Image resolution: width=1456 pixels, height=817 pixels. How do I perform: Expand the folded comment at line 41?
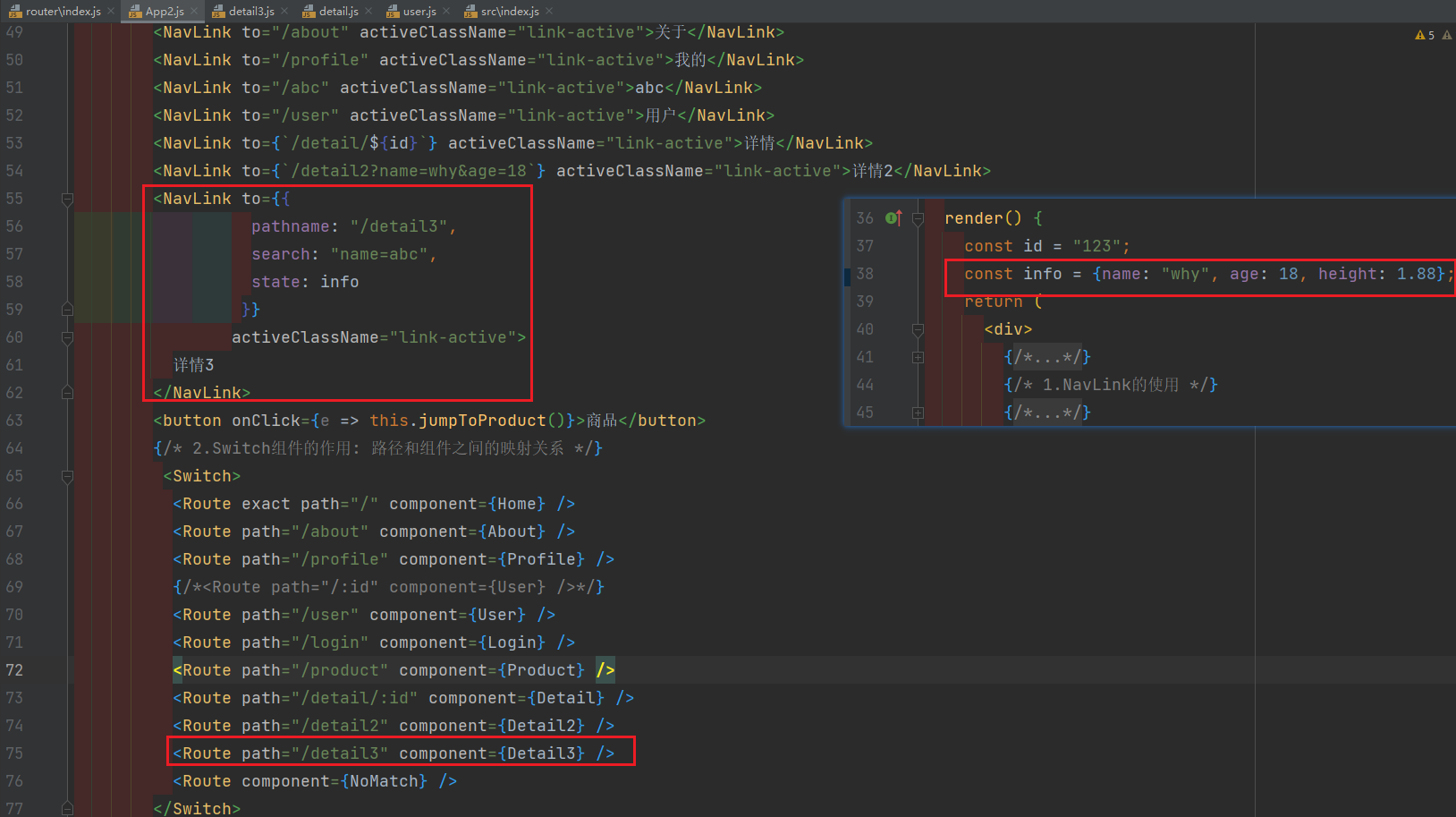[x=918, y=357]
